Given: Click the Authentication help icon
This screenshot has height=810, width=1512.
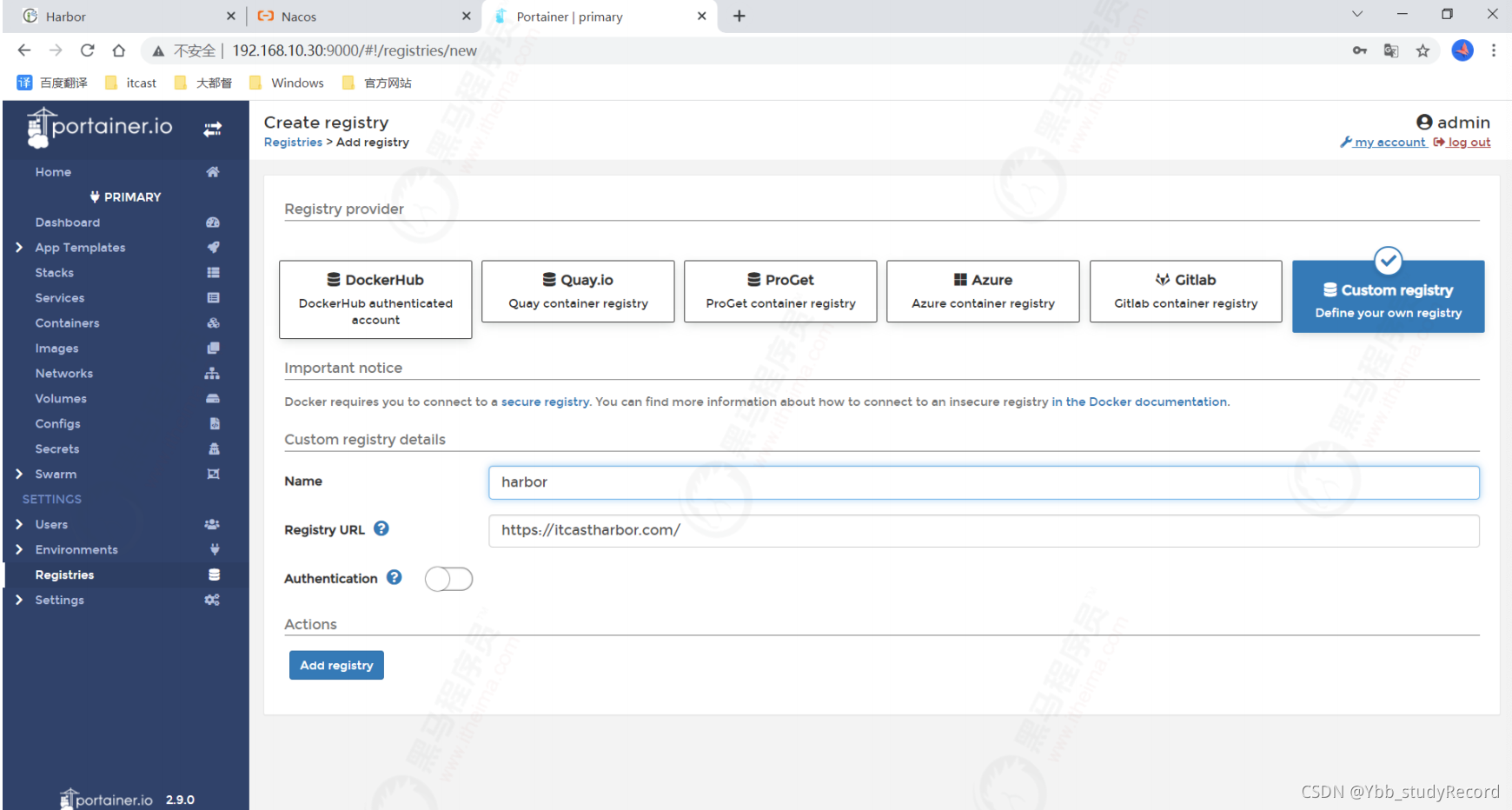Looking at the screenshot, I should [395, 577].
